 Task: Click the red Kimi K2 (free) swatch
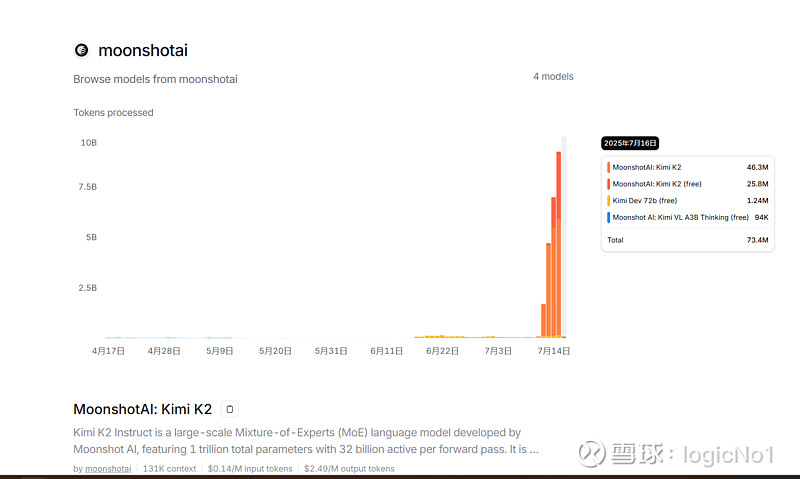pyautogui.click(x=608, y=184)
